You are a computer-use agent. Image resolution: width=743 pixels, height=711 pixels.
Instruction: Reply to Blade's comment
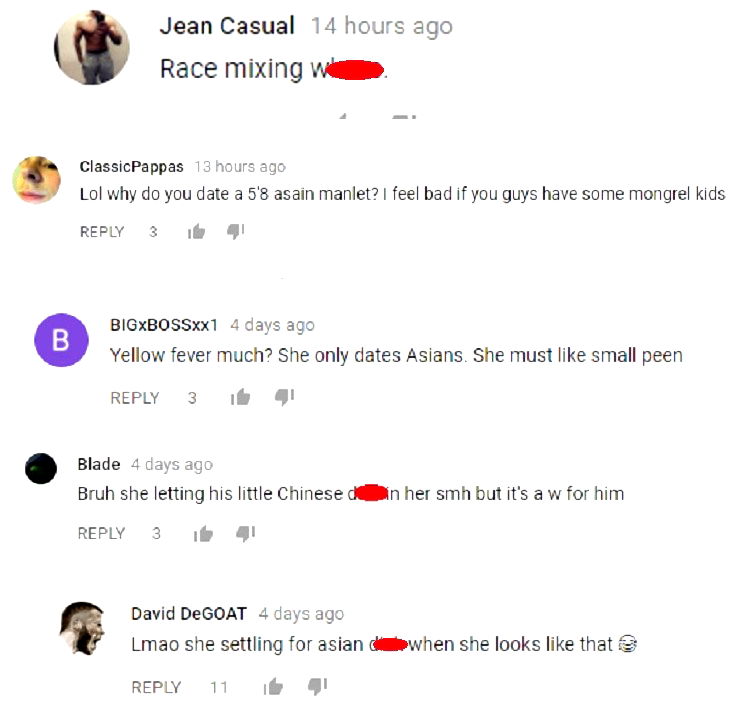pos(101,533)
